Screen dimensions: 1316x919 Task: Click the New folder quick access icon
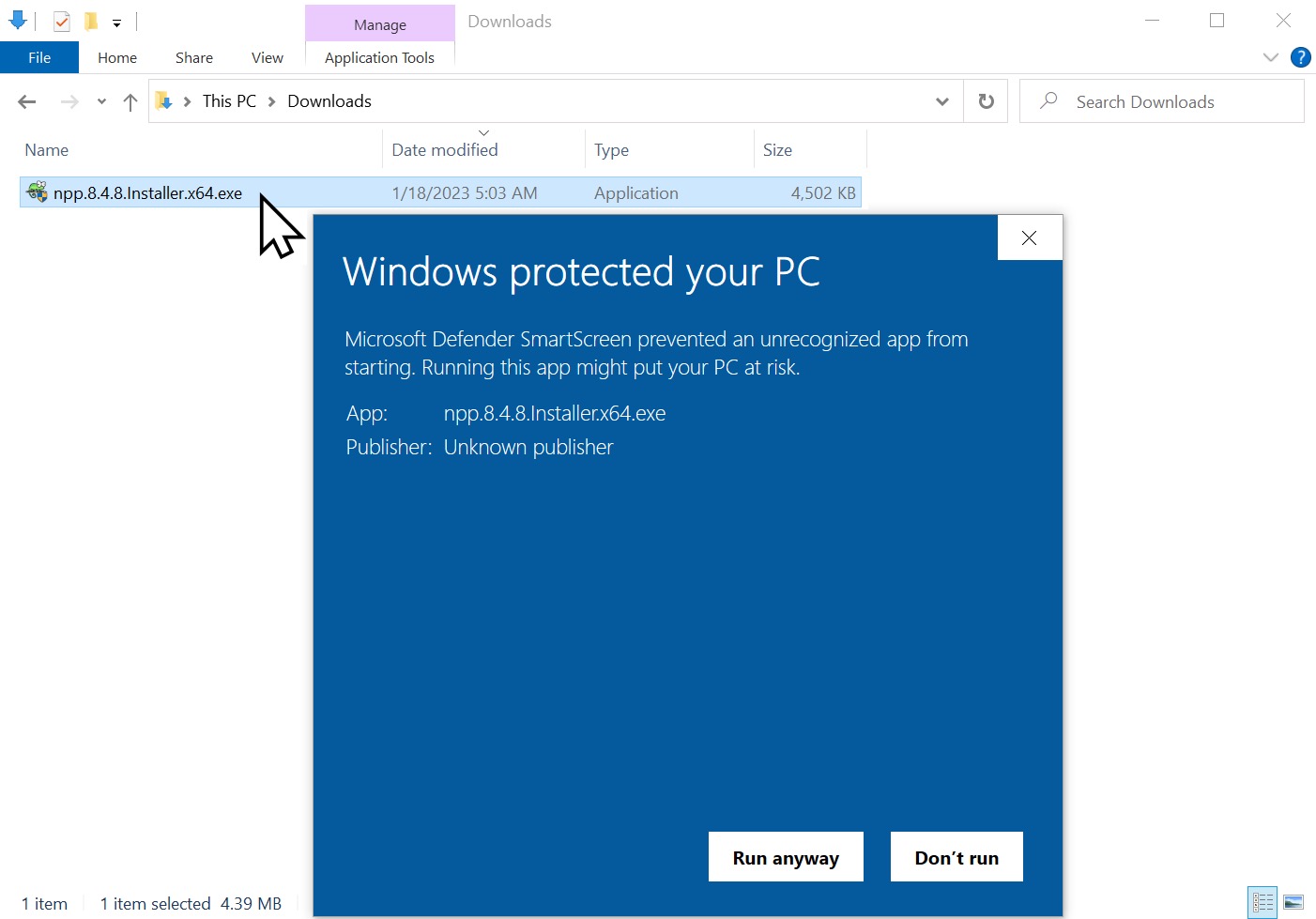[91, 21]
